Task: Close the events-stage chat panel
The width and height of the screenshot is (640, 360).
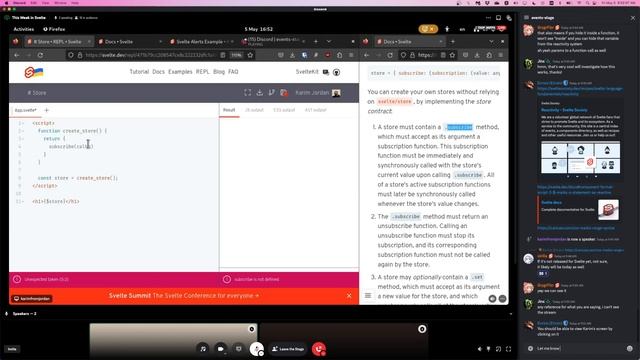Action: 633,18
